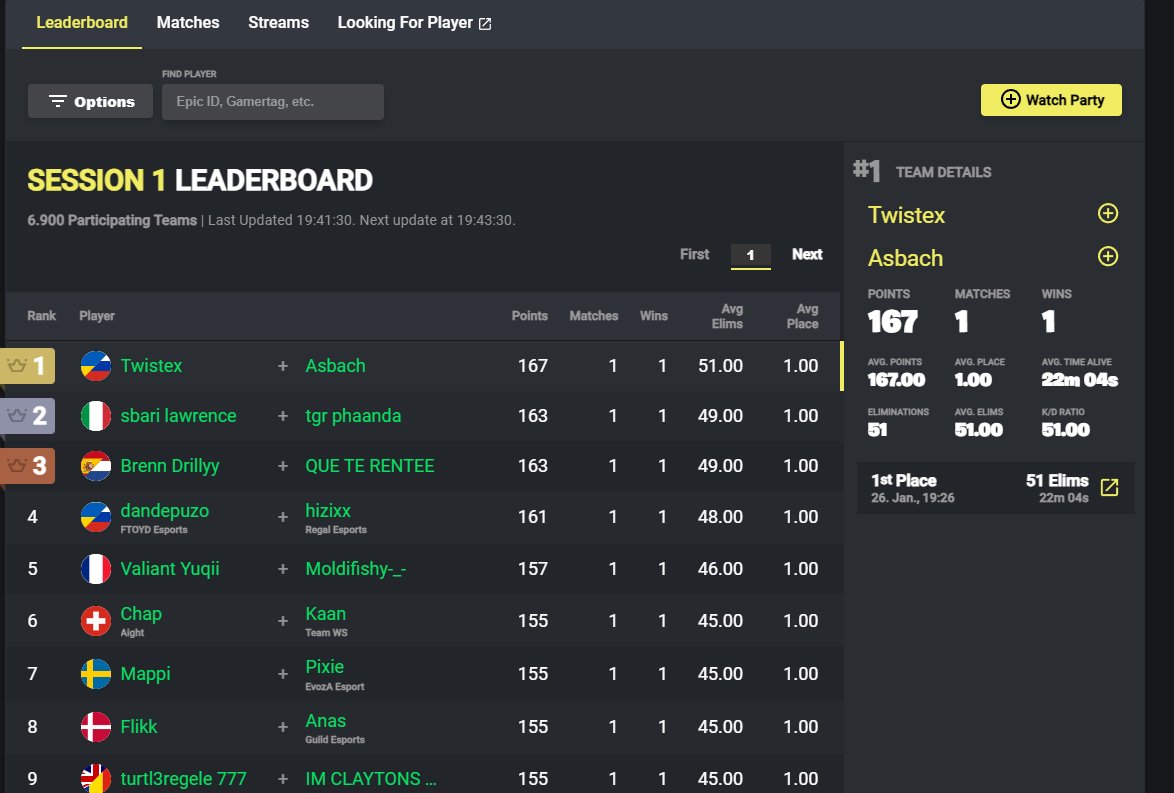Click FTOYD Esports team label
The image size is (1174, 793).
pos(153,530)
